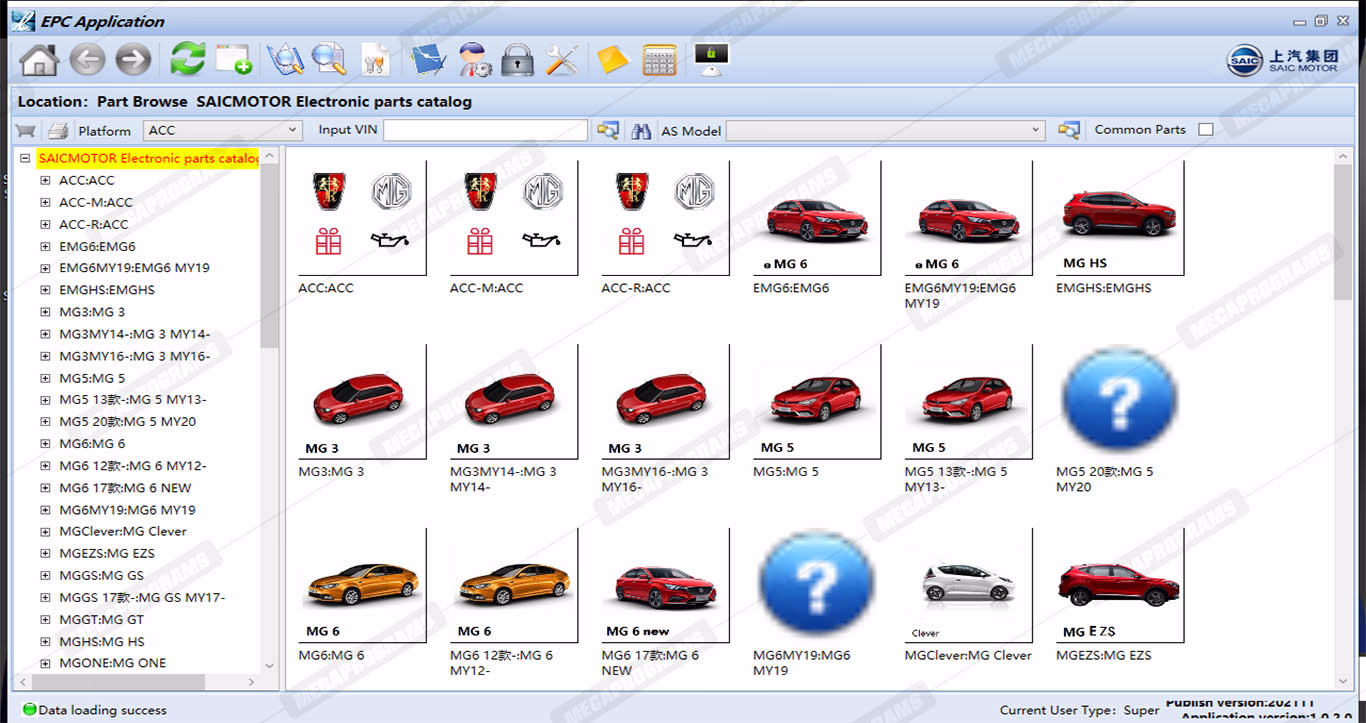Select MG3MY14-:MG 3 MY14- tree row

point(134,334)
